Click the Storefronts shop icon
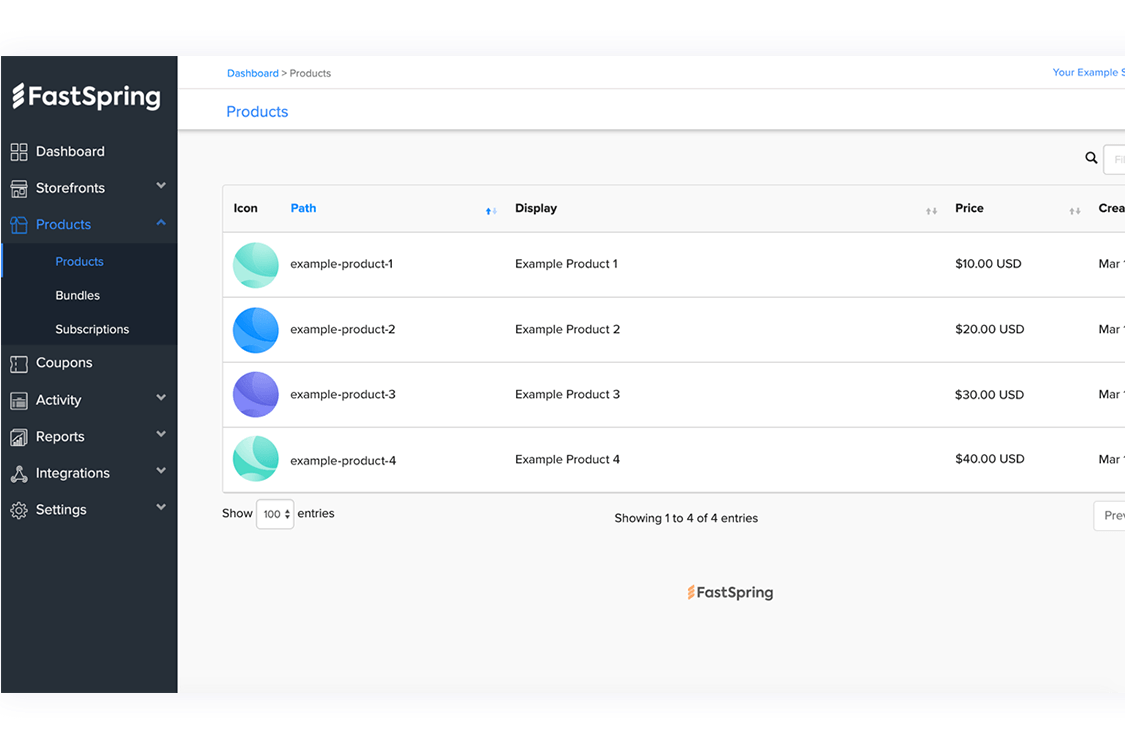1125x750 pixels. point(19,189)
